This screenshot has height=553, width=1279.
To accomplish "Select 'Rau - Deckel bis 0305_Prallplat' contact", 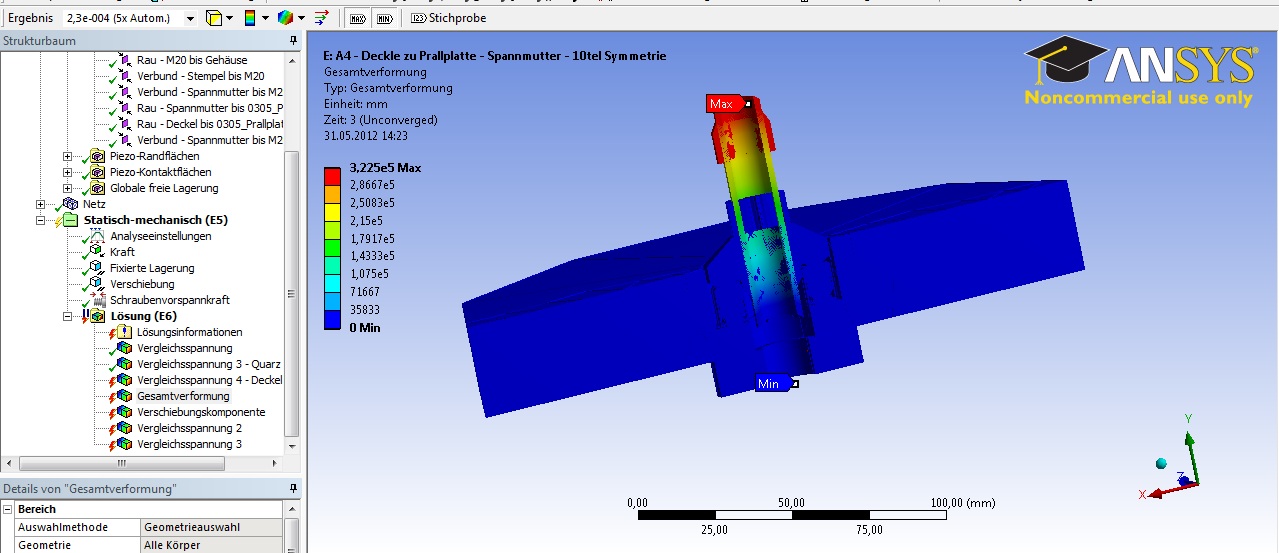I will [210, 124].
